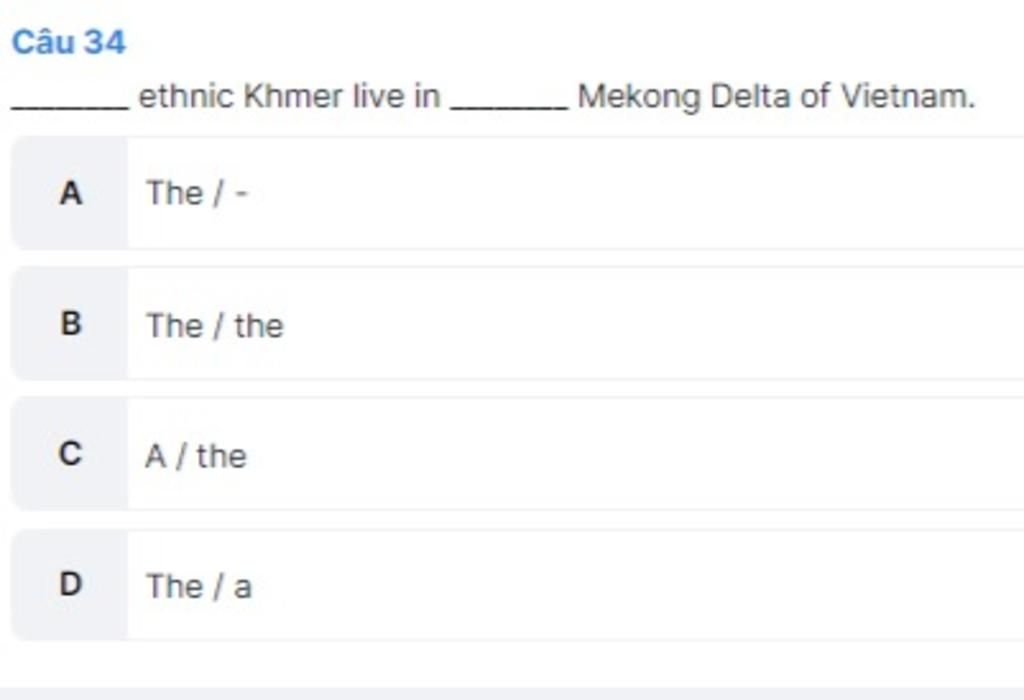Choose the answer text "The / a"

[x=199, y=586]
